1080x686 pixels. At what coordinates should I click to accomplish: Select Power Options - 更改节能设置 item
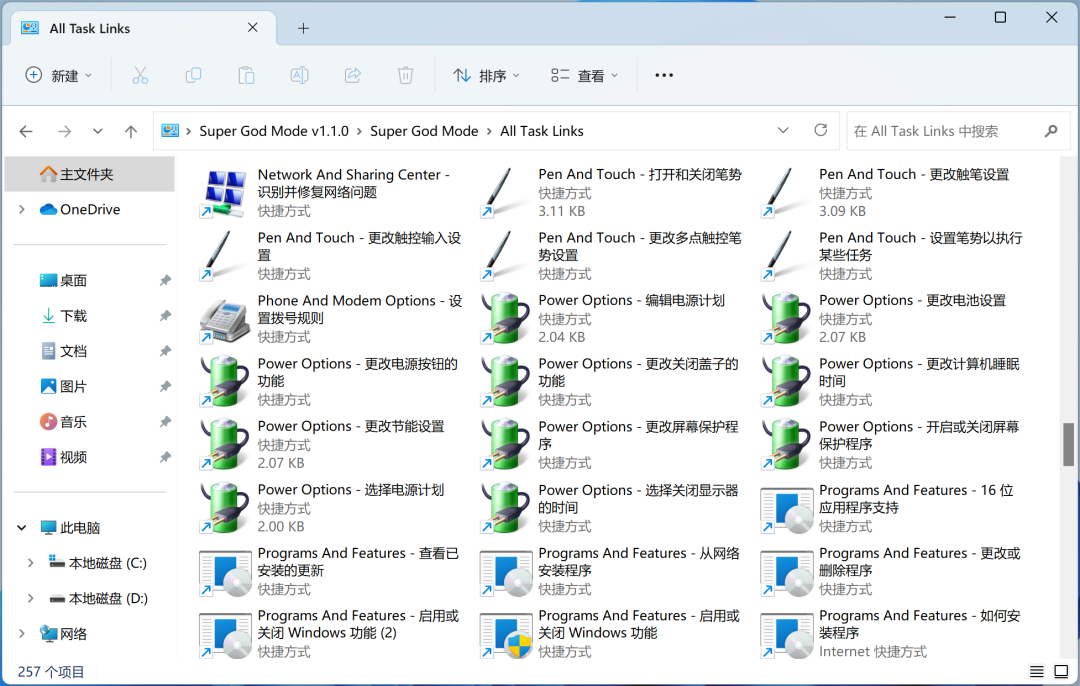point(333,445)
